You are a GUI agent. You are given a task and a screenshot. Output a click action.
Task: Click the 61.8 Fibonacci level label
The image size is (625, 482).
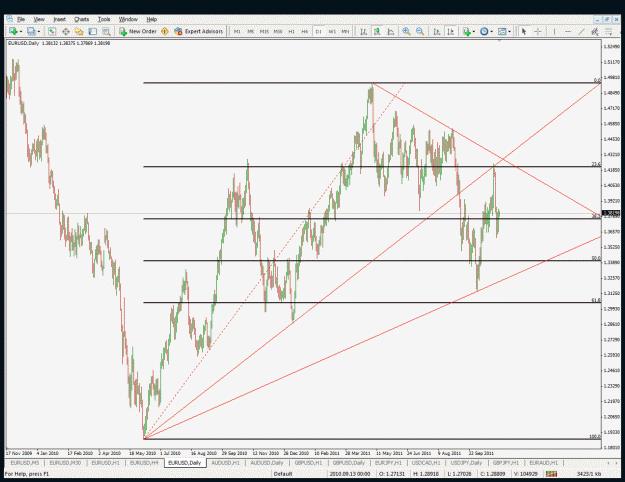596,300
